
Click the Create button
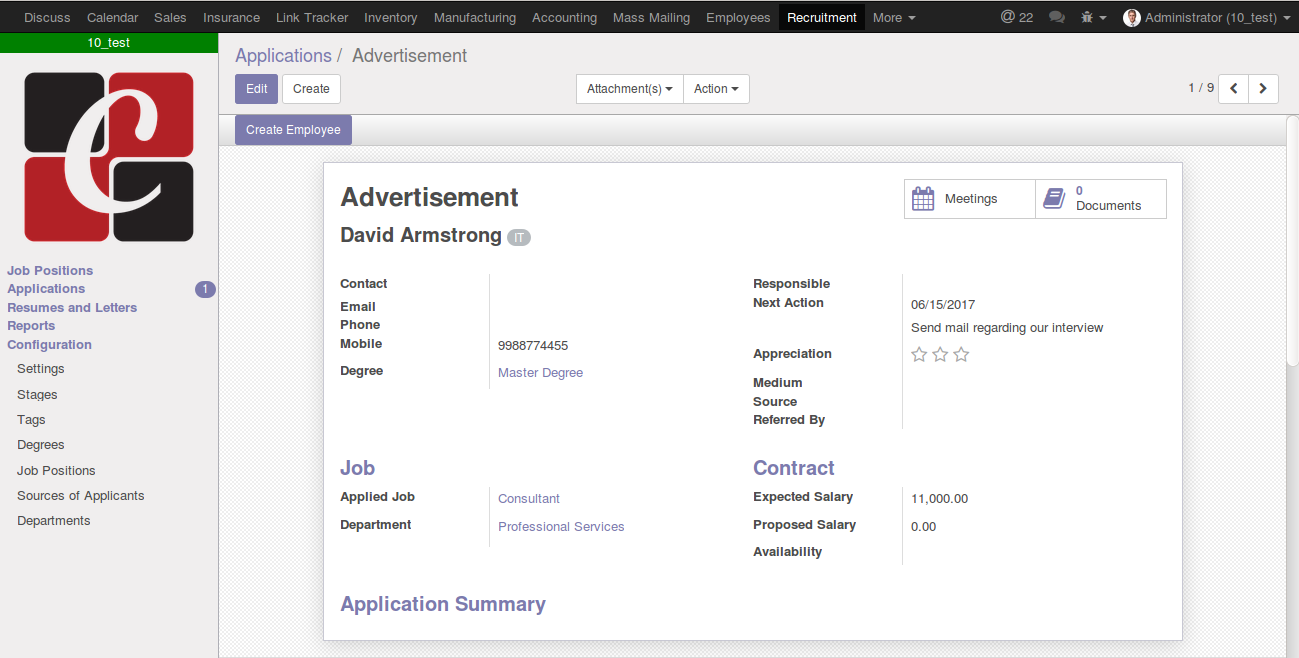(x=311, y=89)
